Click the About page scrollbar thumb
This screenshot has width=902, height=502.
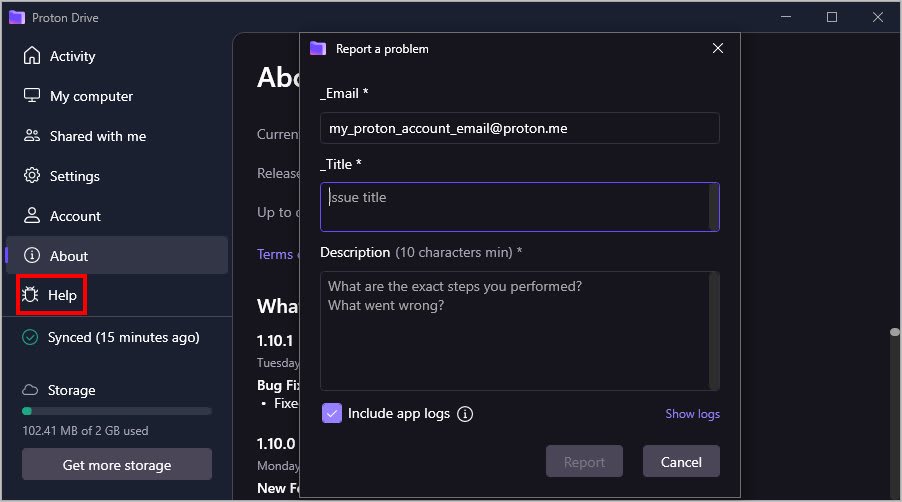[895, 332]
